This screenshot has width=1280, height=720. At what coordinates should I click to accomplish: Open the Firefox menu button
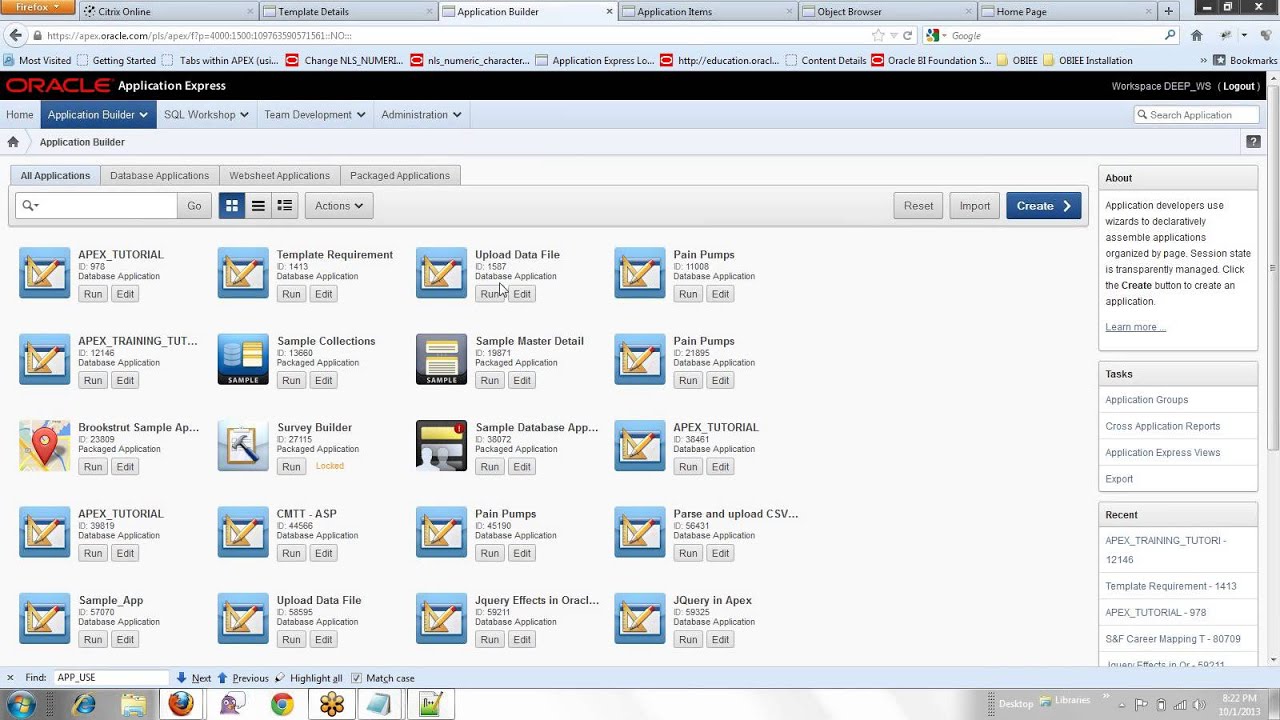(x=38, y=8)
